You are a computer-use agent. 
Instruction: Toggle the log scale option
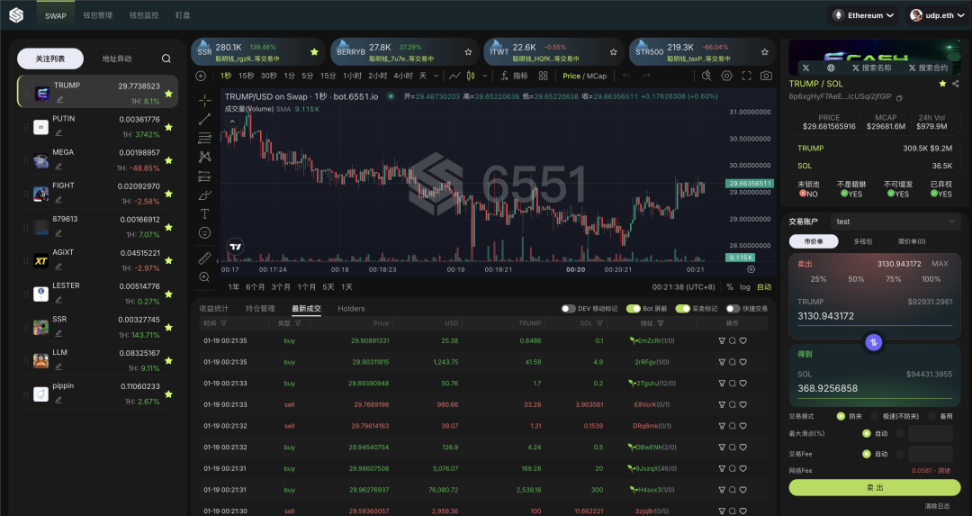tap(744, 287)
